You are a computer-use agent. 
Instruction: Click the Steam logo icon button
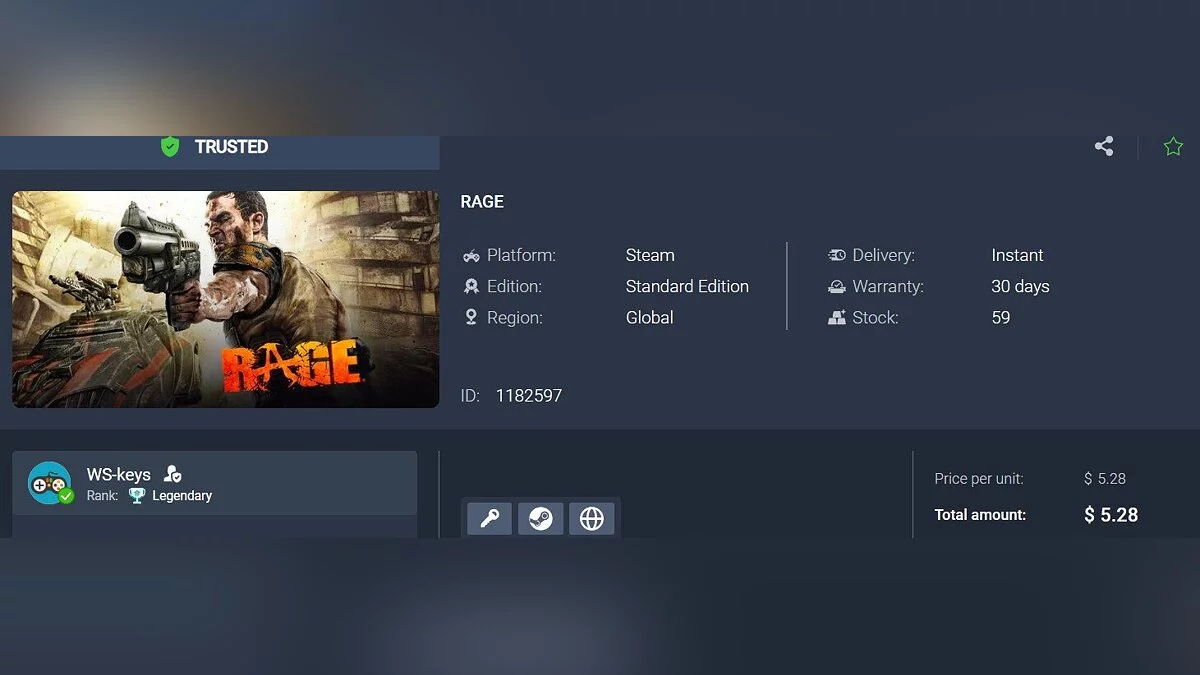pyautogui.click(x=541, y=519)
